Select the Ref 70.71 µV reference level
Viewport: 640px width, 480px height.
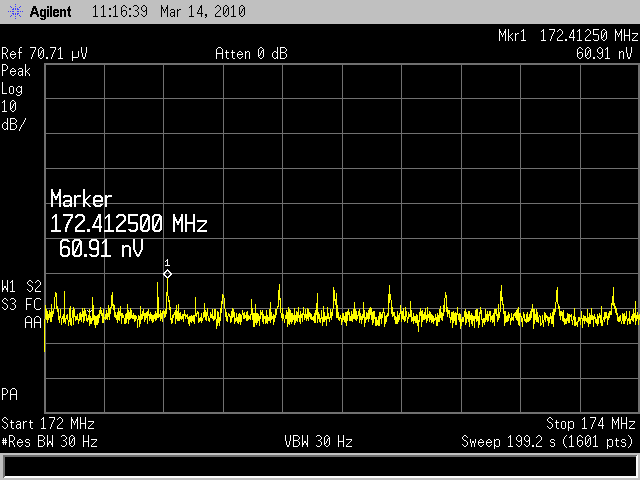point(45,53)
